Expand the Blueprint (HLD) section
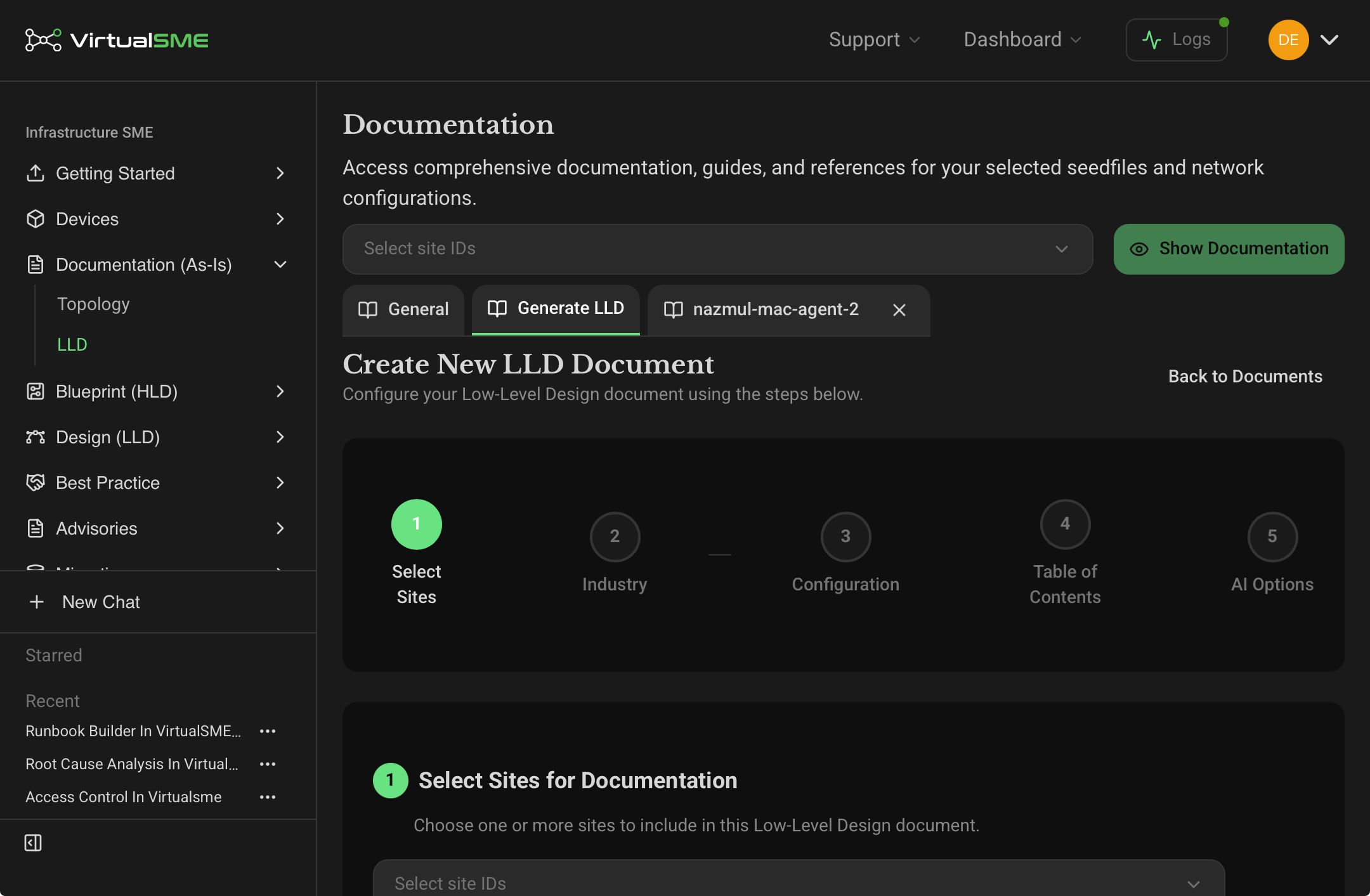 click(280, 391)
